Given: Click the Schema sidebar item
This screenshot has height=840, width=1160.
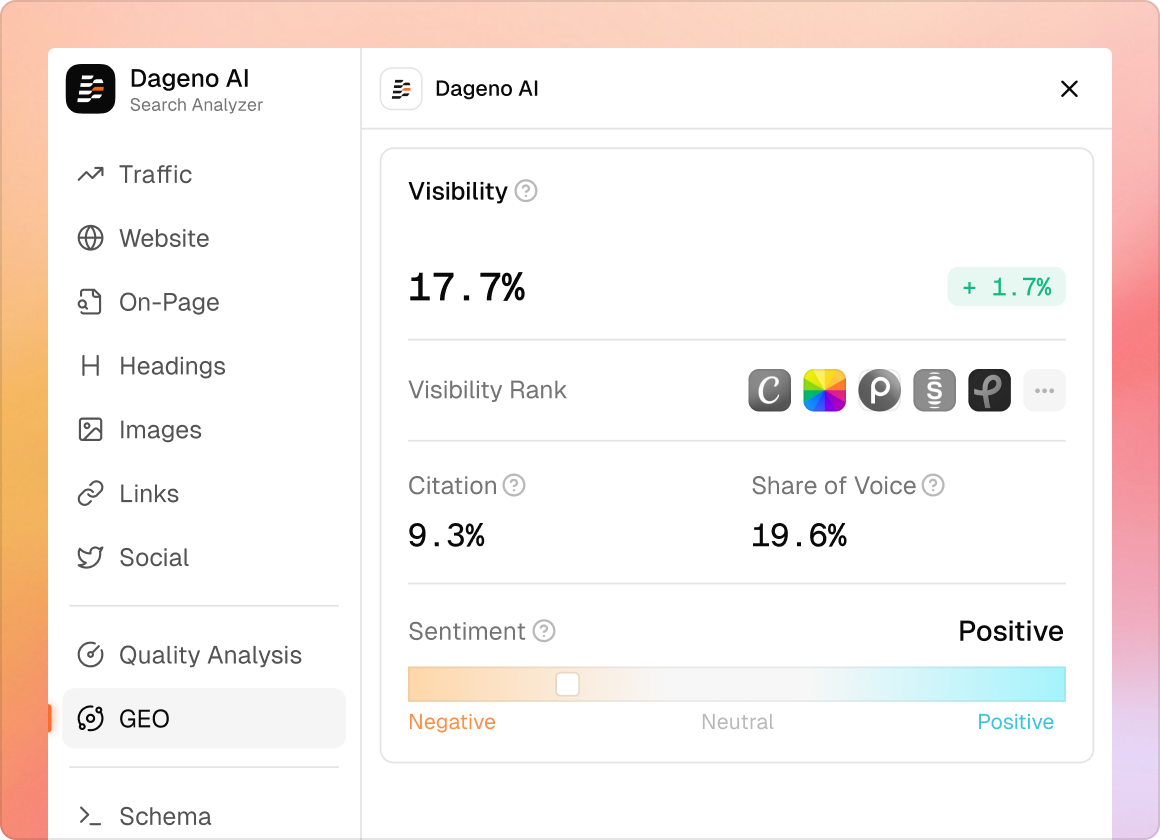Looking at the screenshot, I should [165, 817].
